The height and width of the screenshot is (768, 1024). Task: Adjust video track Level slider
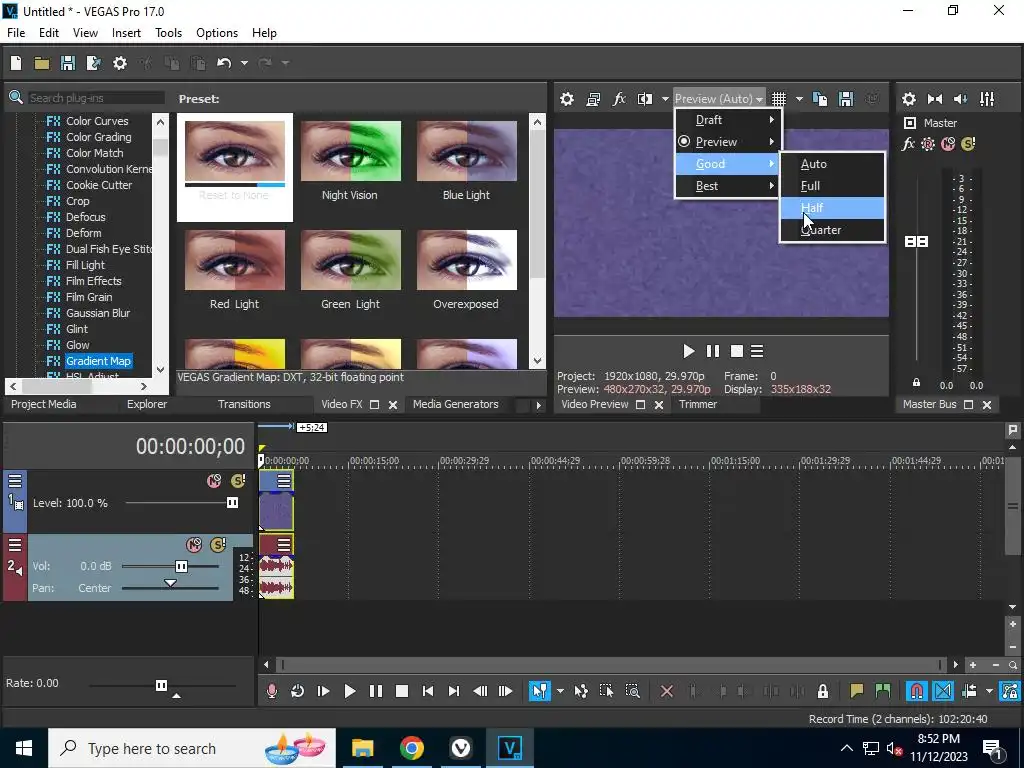coord(232,503)
